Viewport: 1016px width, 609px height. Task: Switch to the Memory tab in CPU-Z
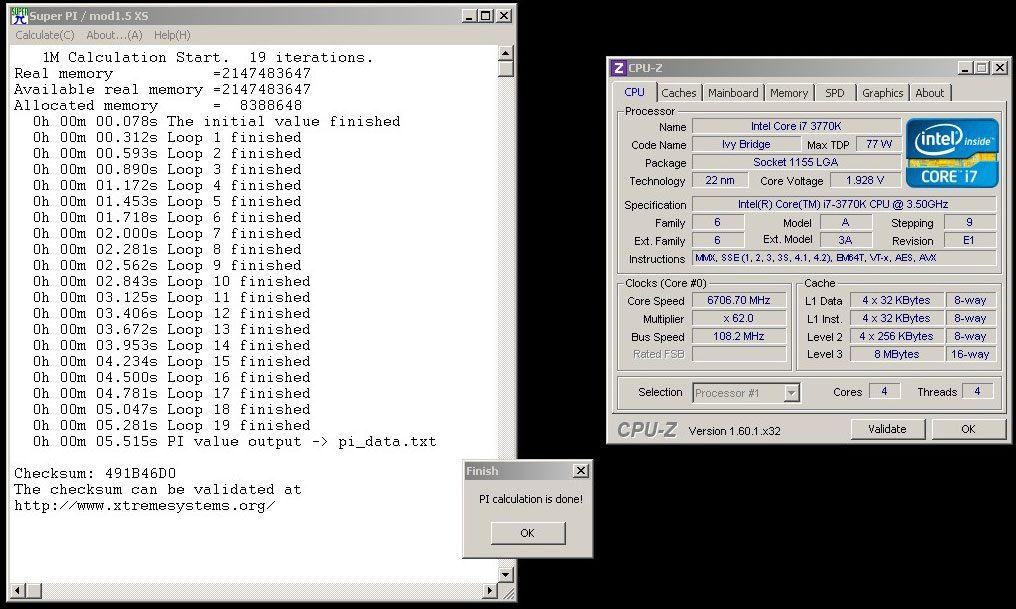[789, 93]
